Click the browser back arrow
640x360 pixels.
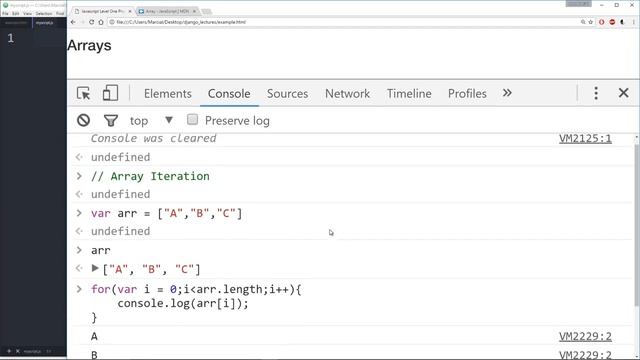click(x=73, y=22)
